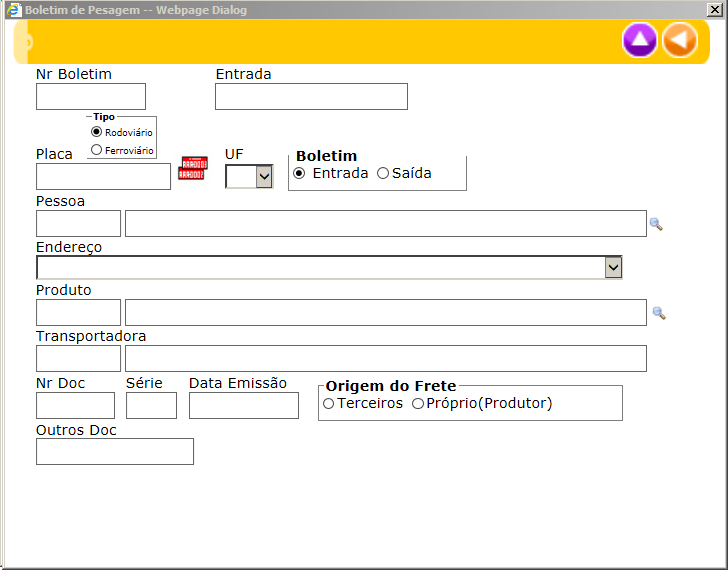Open the UF dropdown
The width and height of the screenshot is (728, 570).
coord(264,177)
